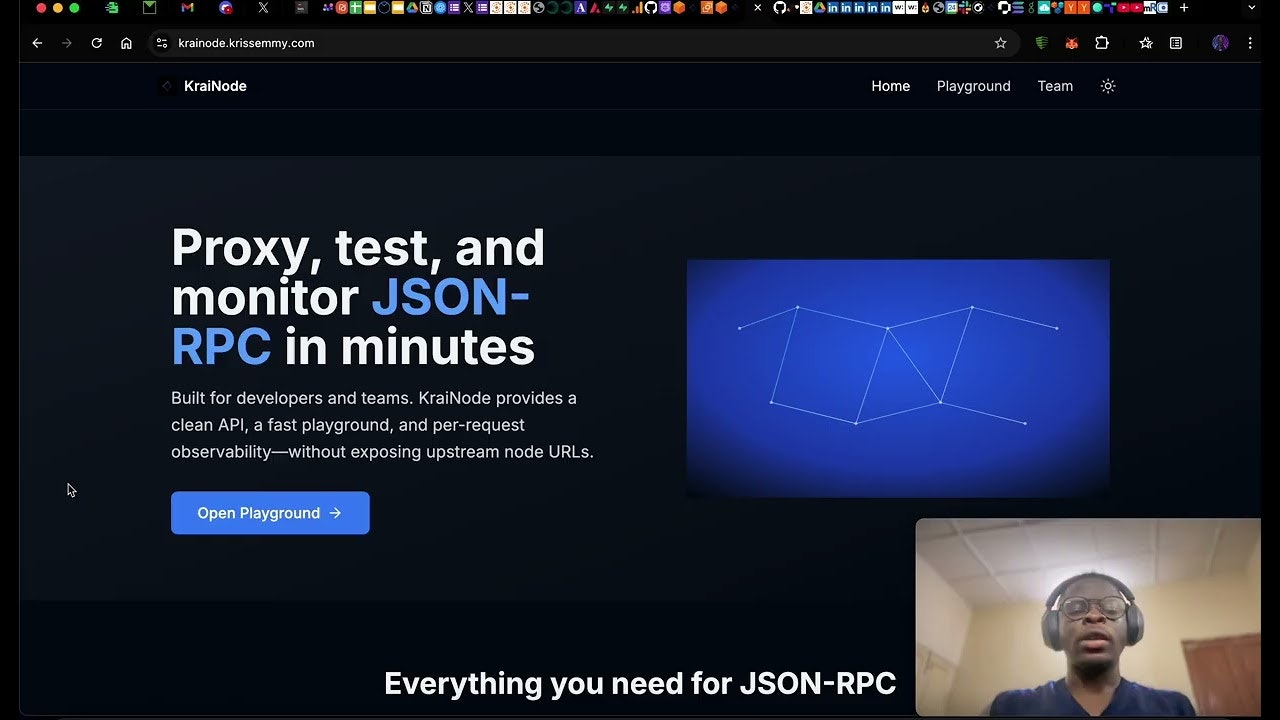Open the browser profile avatar menu
The image size is (1280, 720).
(x=1220, y=43)
